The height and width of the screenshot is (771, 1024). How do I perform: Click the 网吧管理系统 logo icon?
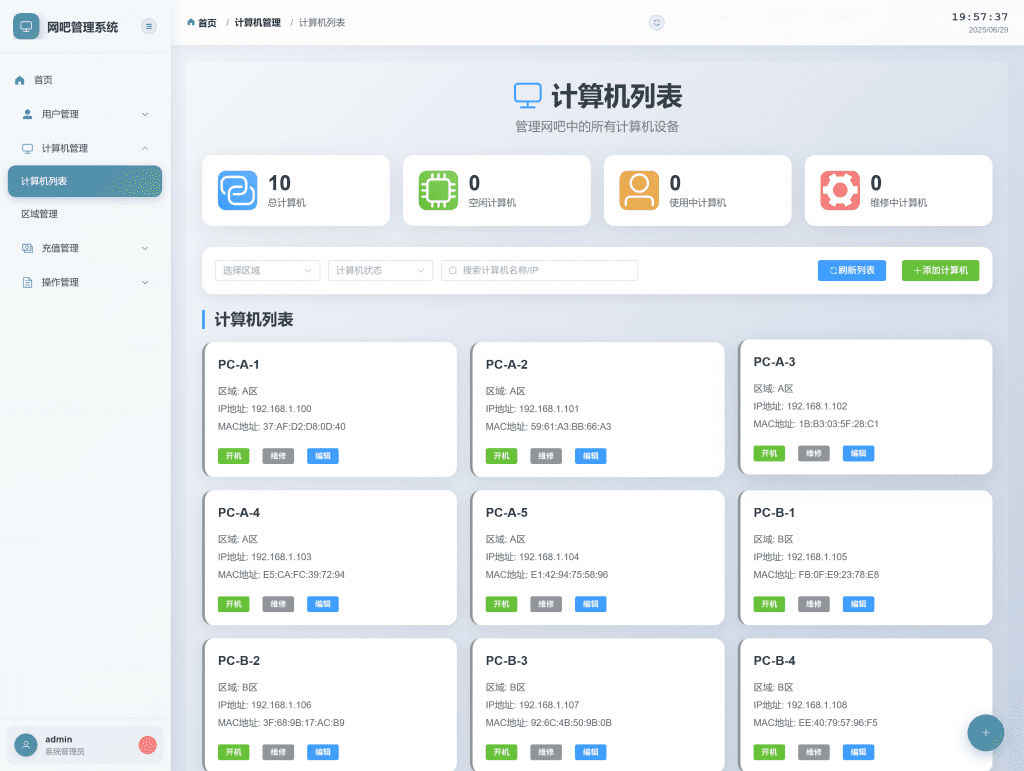(x=26, y=26)
